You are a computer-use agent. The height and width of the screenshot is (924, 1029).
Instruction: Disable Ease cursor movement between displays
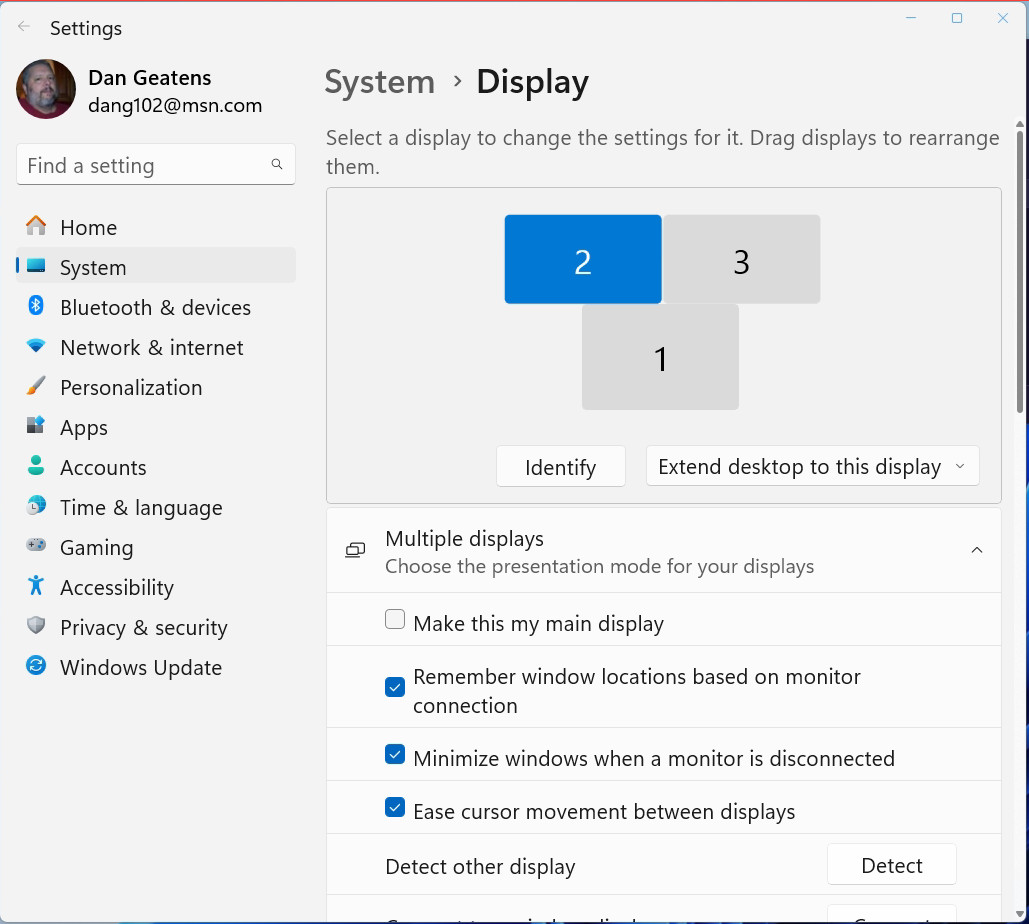tap(395, 808)
